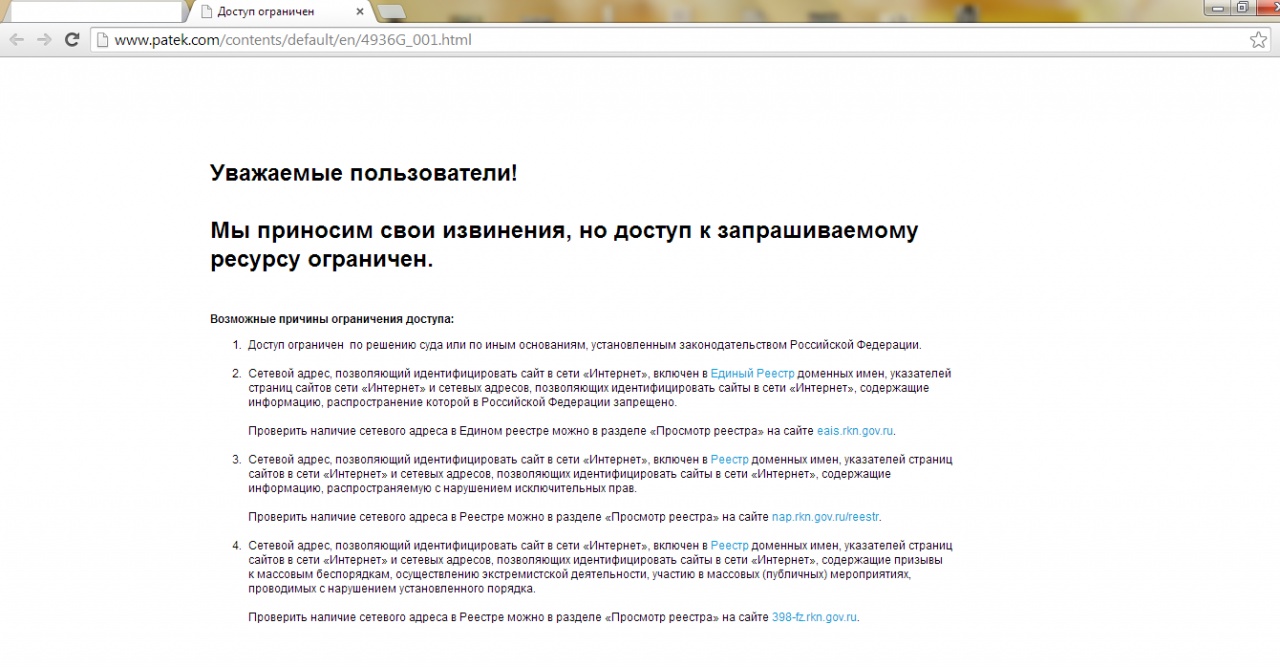The width and height of the screenshot is (1280, 667).
Task: Click the "Возможные причины ограничения доступа" subheading
Action: pos(332,319)
